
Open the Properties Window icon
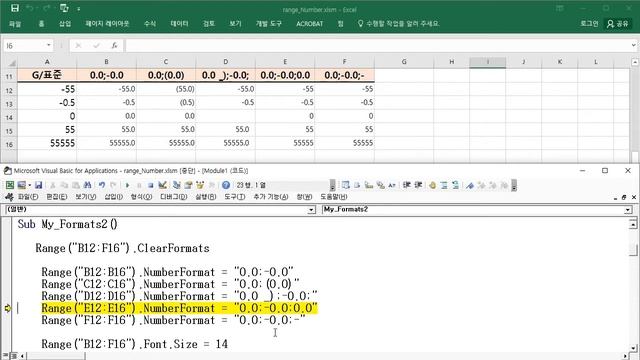[188, 185]
